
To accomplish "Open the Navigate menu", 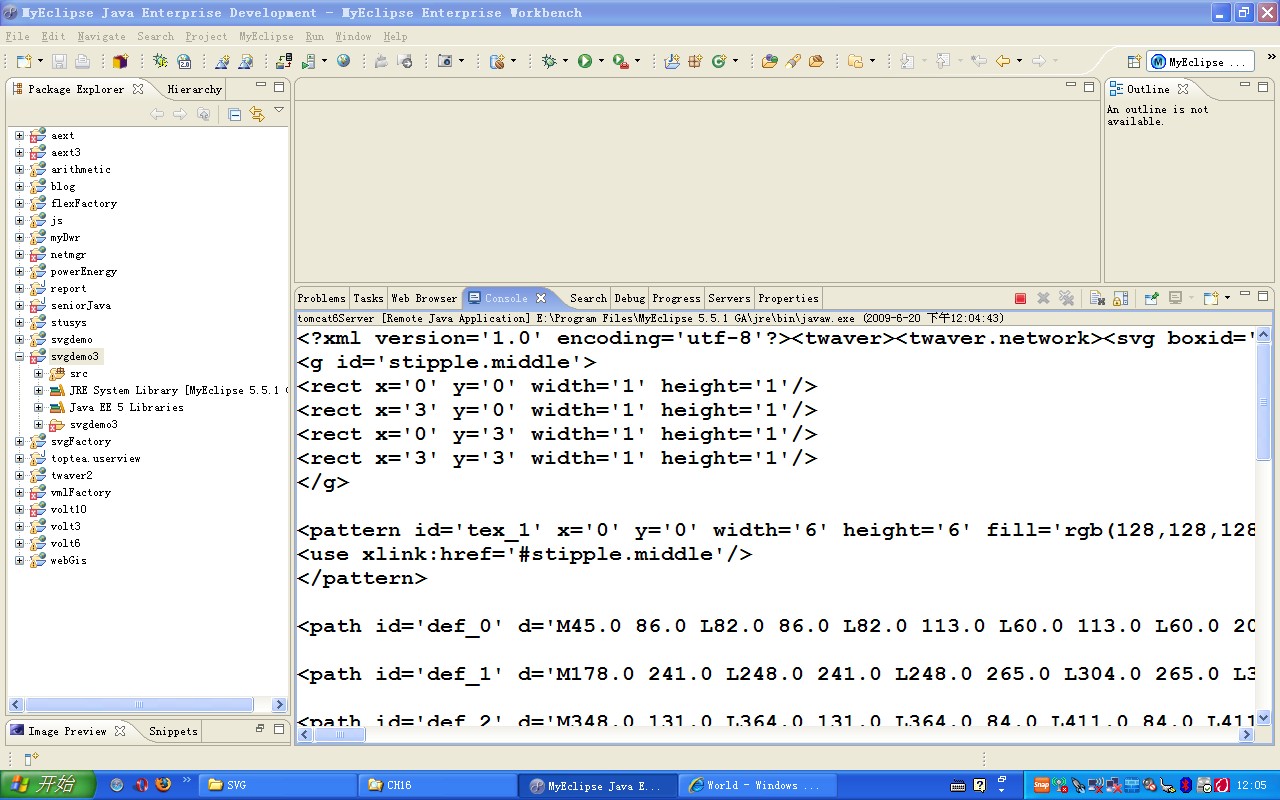I will pyautogui.click(x=102, y=36).
